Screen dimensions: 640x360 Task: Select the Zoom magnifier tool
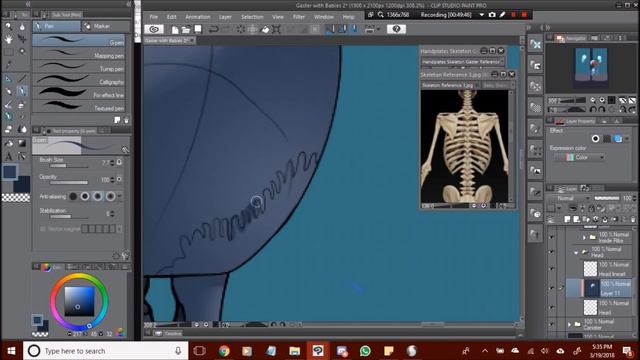(x=9, y=27)
